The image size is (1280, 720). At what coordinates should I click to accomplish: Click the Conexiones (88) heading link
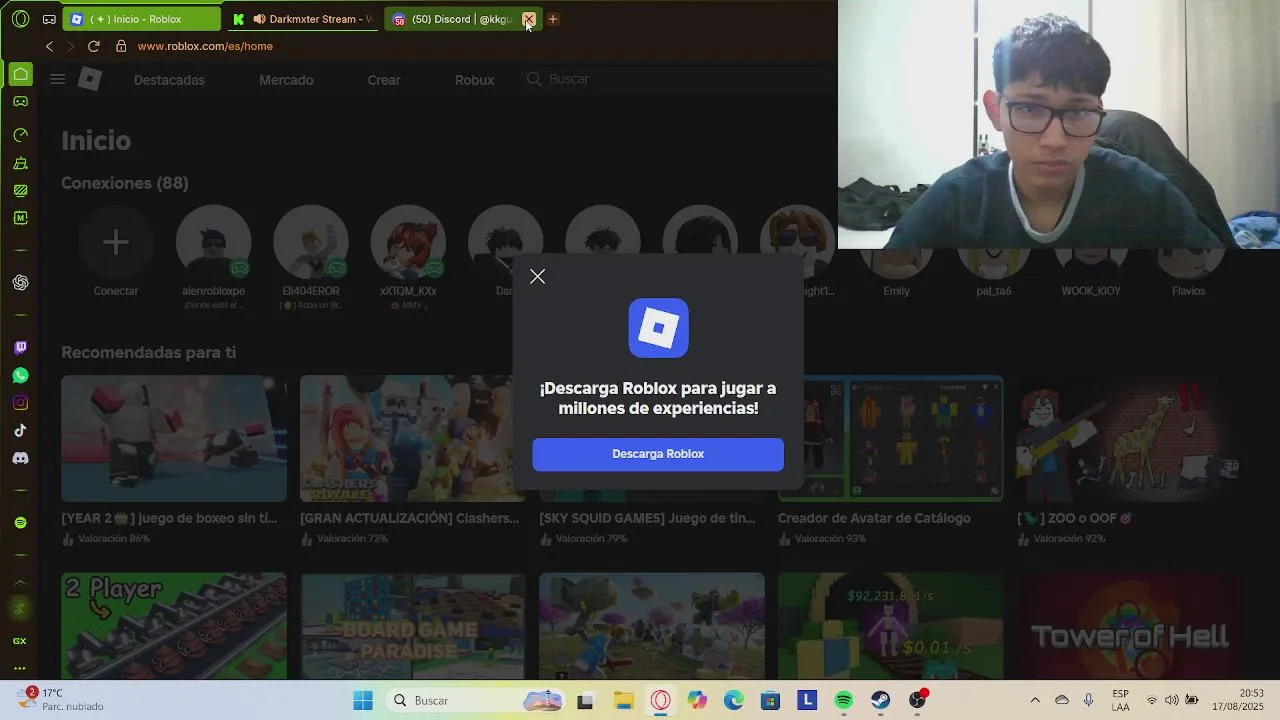pos(124,183)
